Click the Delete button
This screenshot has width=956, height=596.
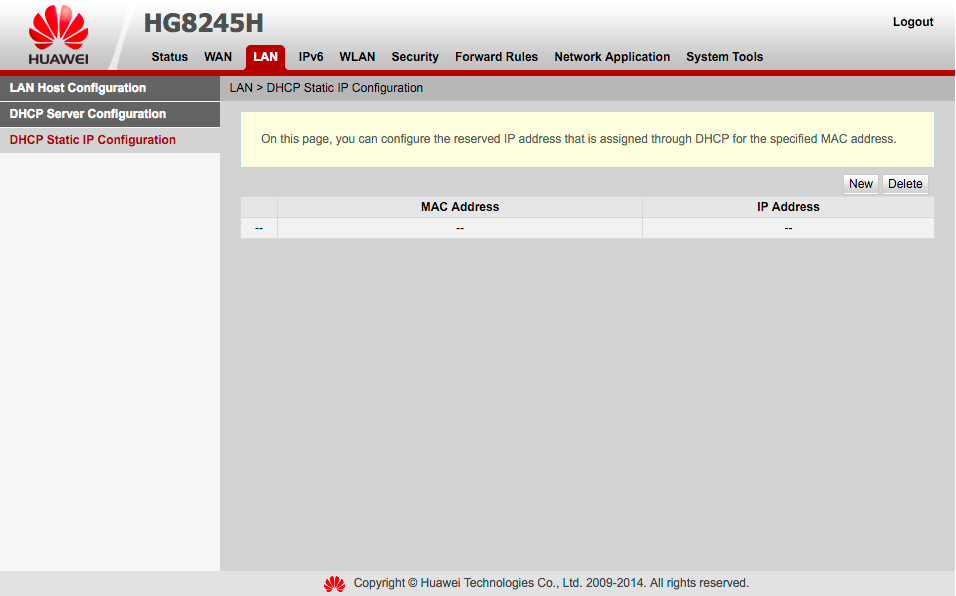(905, 184)
